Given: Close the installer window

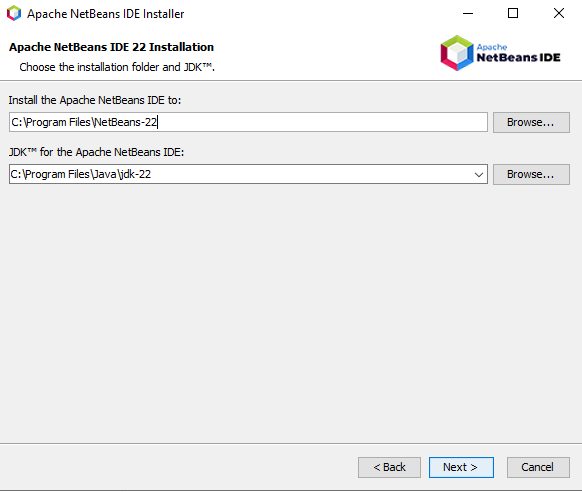Looking at the screenshot, I should (559, 13).
